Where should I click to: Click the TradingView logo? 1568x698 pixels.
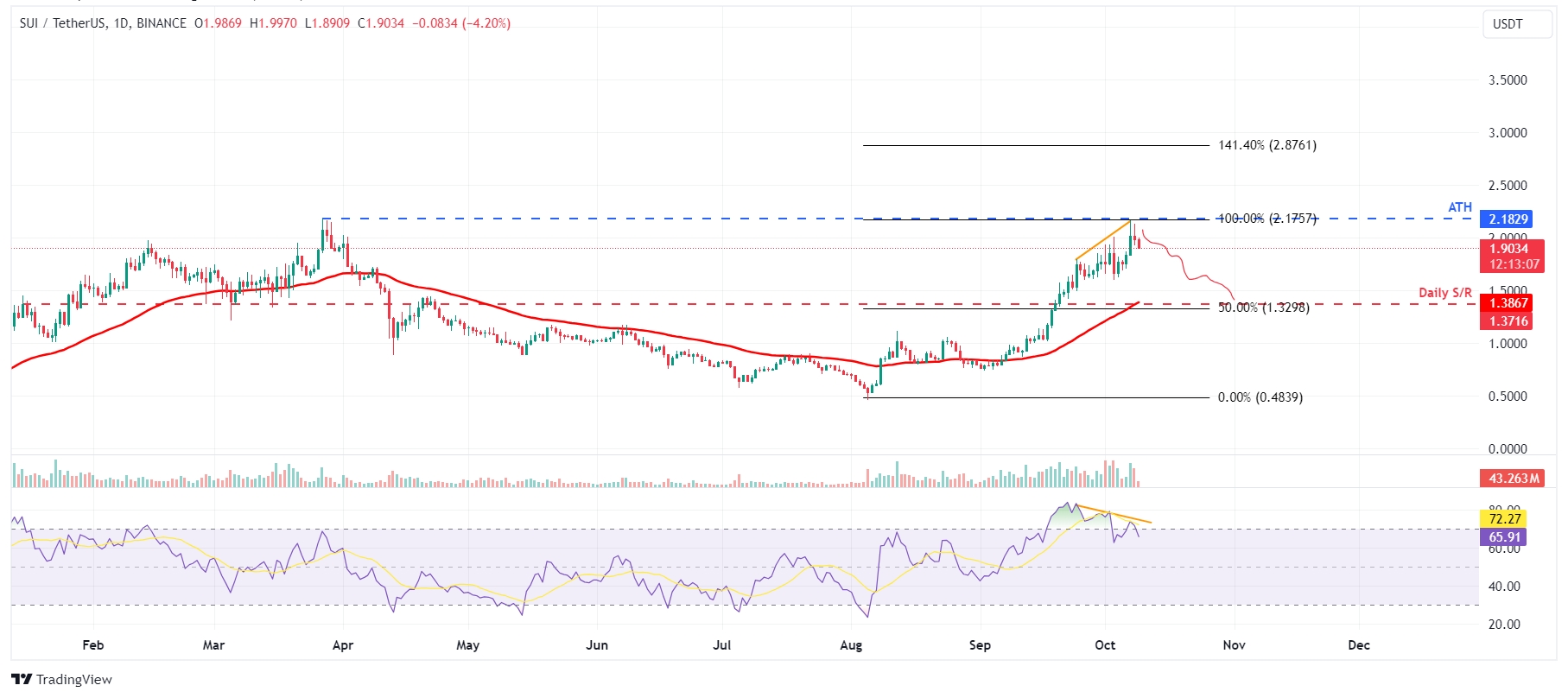62,679
